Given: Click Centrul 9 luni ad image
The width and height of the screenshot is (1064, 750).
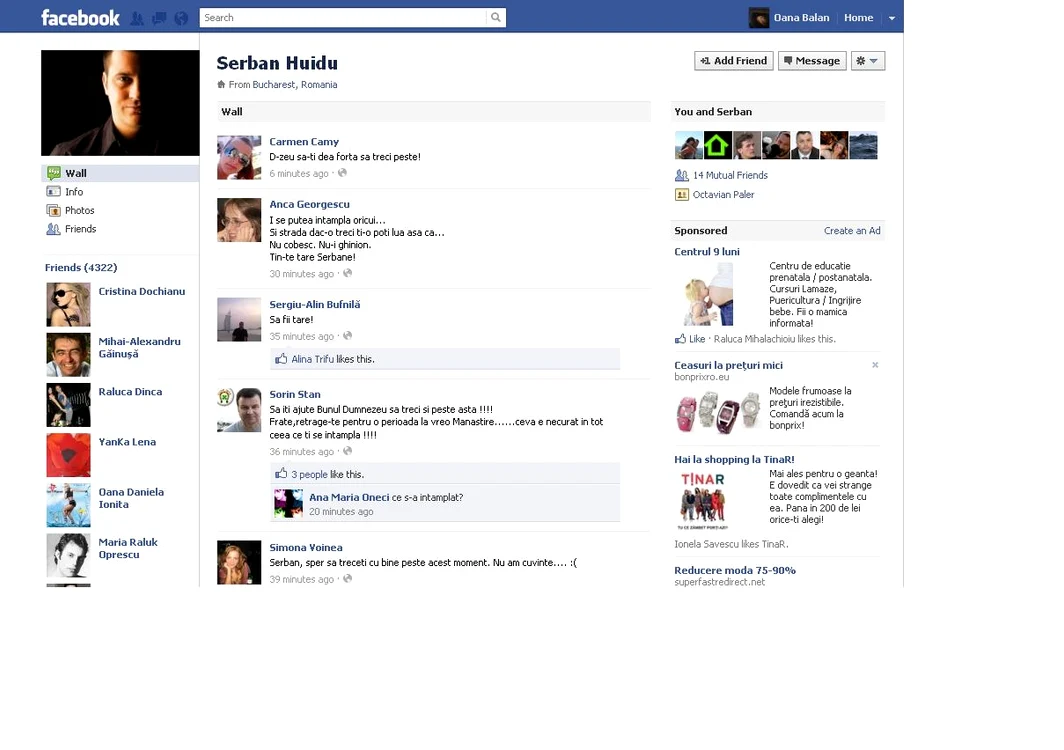Looking at the screenshot, I should (x=709, y=295).
